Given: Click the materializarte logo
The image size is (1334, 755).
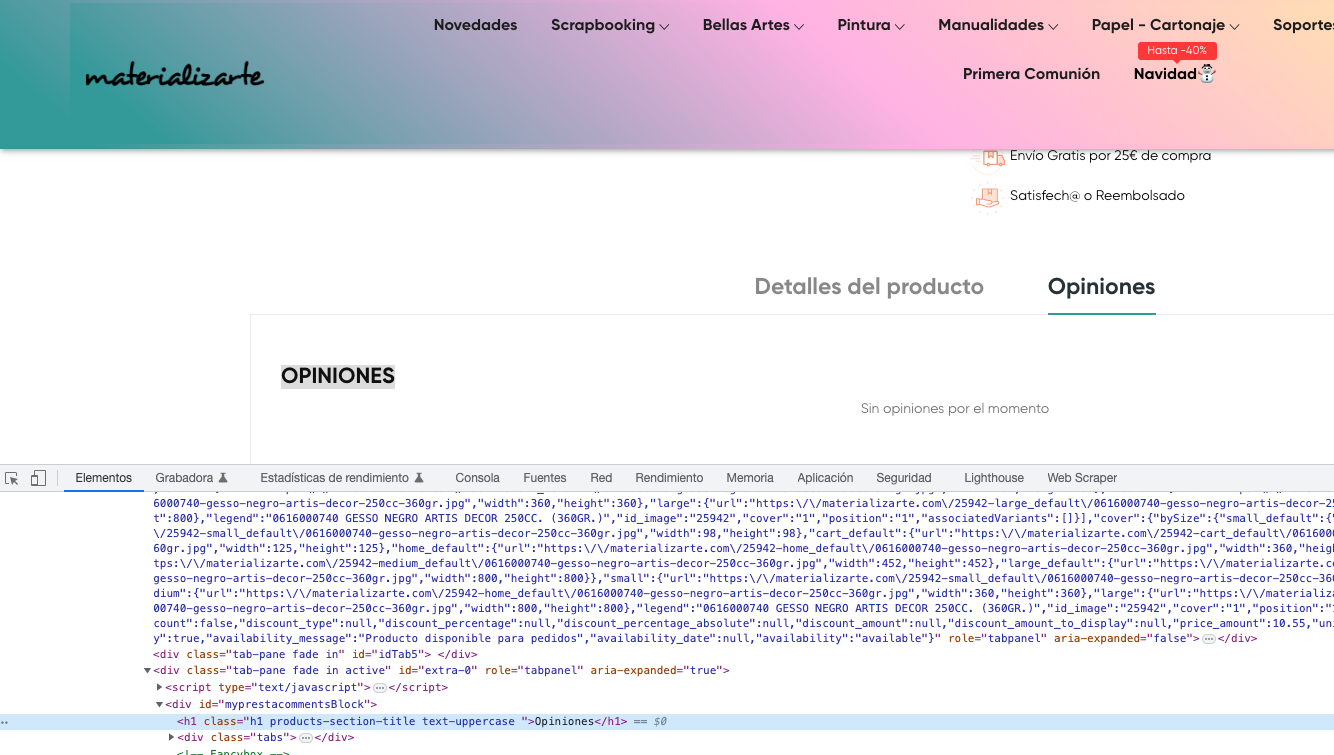Looking at the screenshot, I should [x=175, y=75].
